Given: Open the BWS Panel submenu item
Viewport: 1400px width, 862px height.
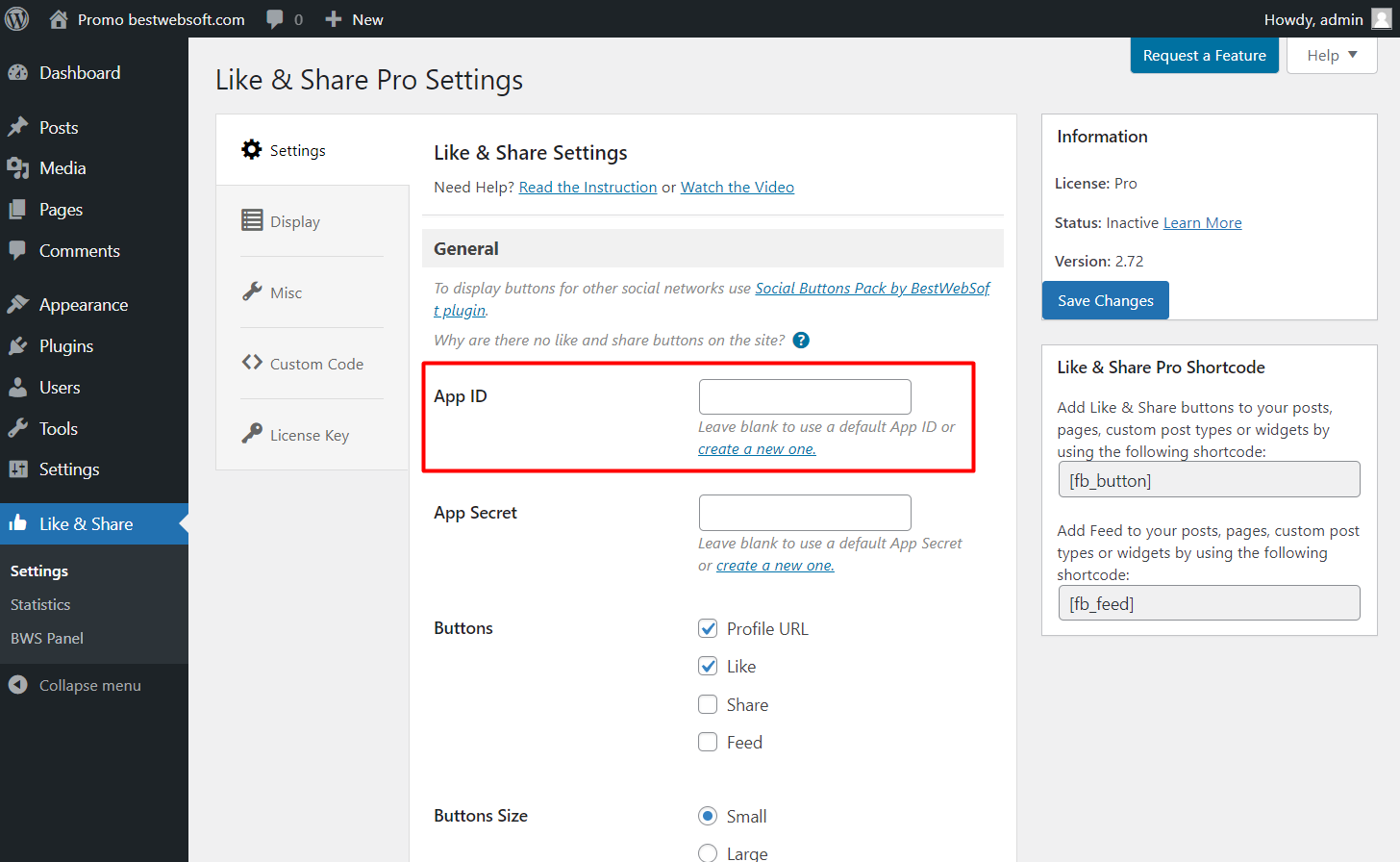Looking at the screenshot, I should click(x=47, y=638).
